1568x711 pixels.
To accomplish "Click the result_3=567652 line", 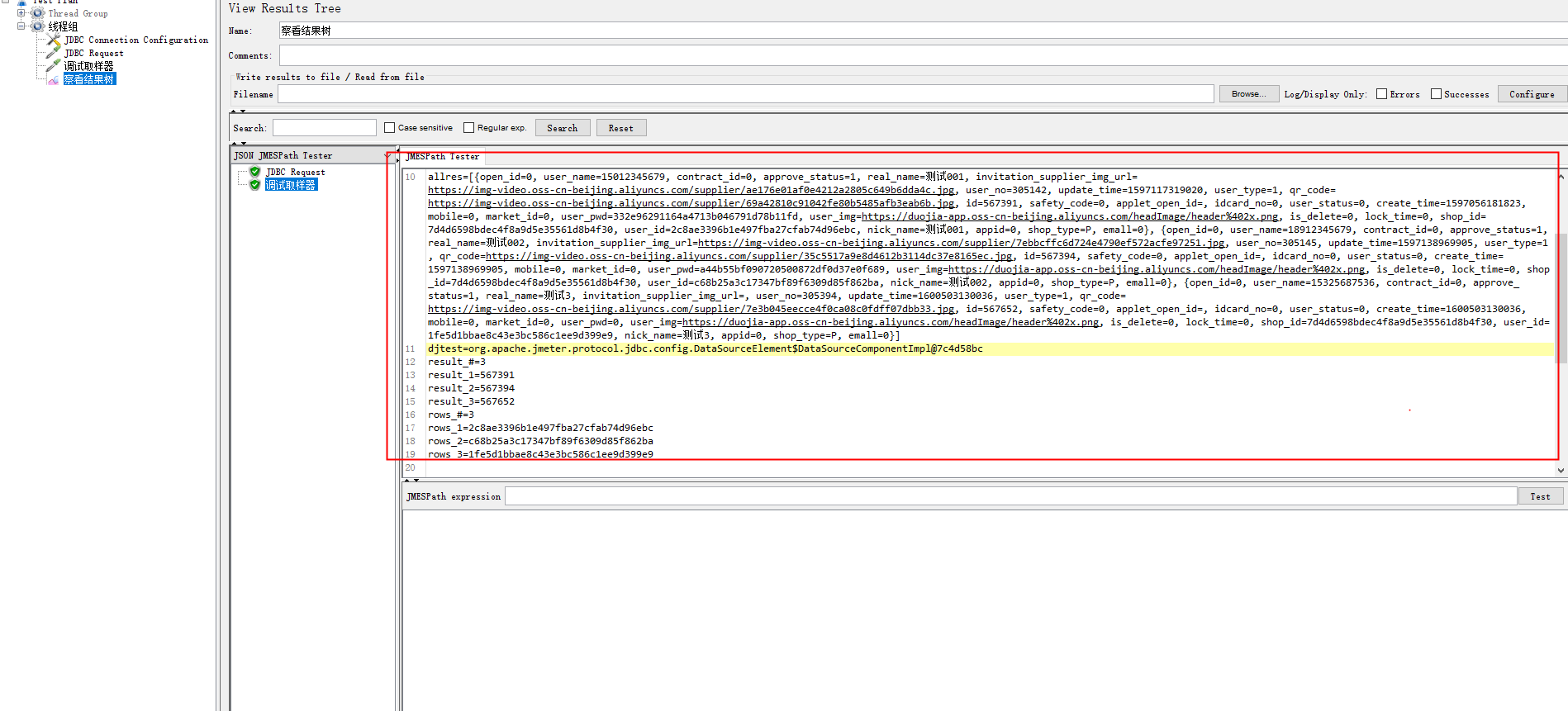I will pyautogui.click(x=471, y=401).
